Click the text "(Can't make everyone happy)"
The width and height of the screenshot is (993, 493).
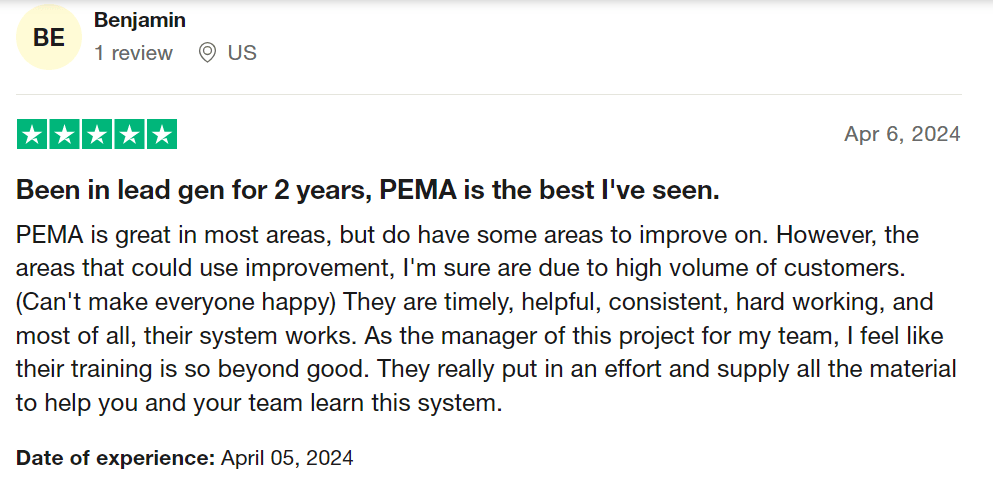[175, 302]
